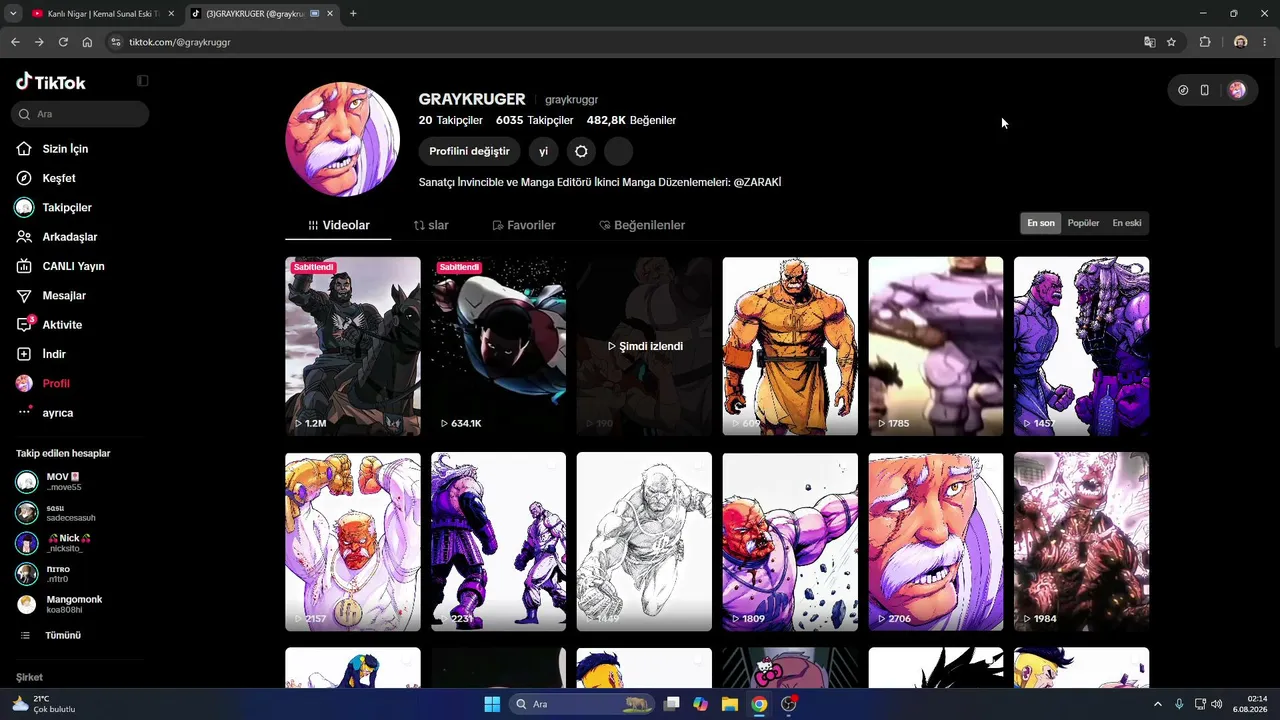Switch to the reposts tab
Screen dimensions: 1280x720
[431, 225]
